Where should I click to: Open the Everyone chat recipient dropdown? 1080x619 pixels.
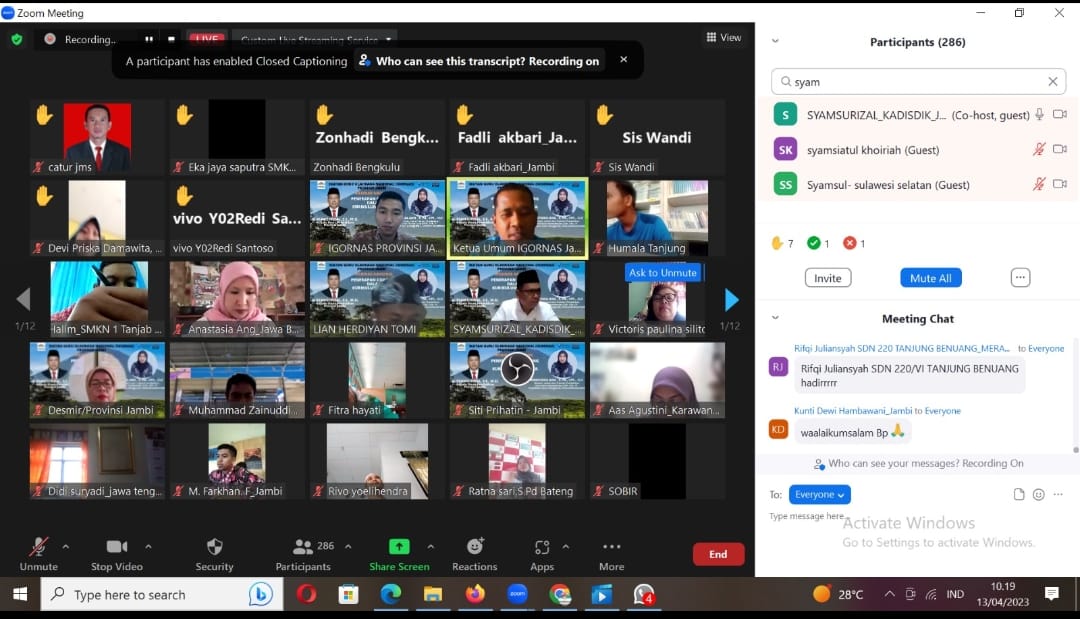click(x=820, y=494)
